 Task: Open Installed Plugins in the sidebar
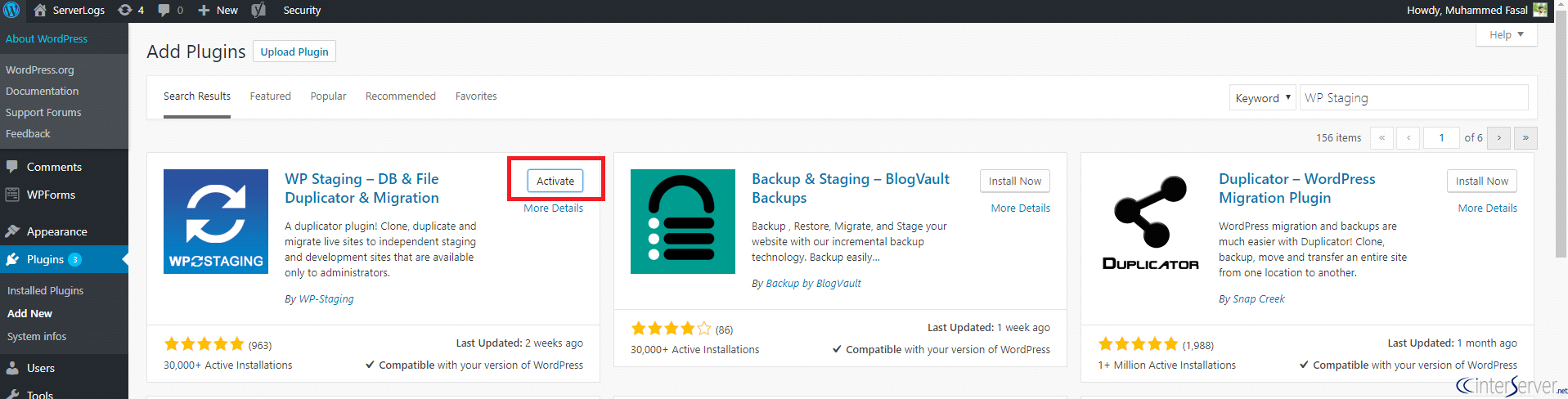pyautogui.click(x=45, y=290)
